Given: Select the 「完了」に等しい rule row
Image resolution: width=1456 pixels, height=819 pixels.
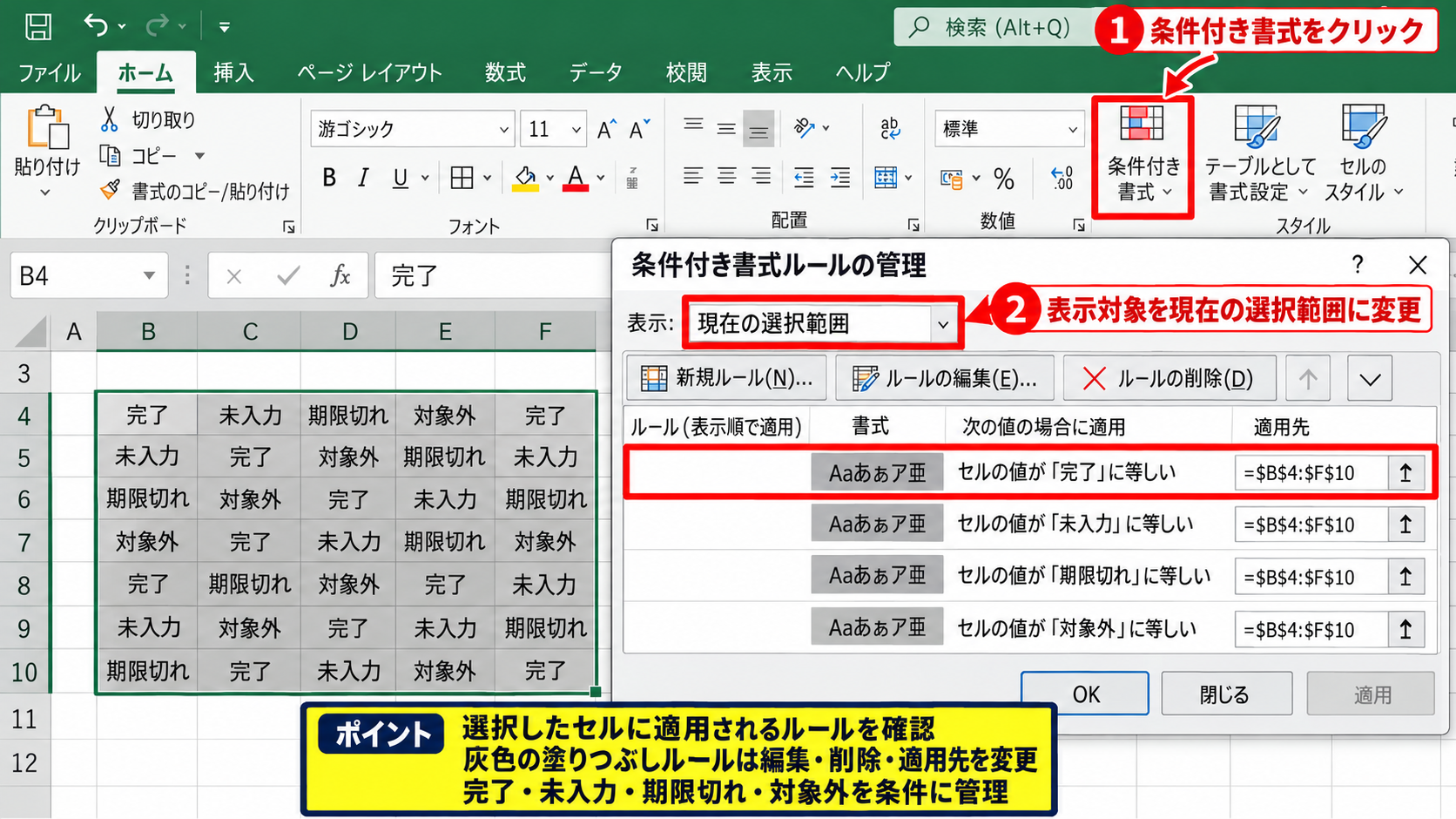Looking at the screenshot, I should point(1029,472).
